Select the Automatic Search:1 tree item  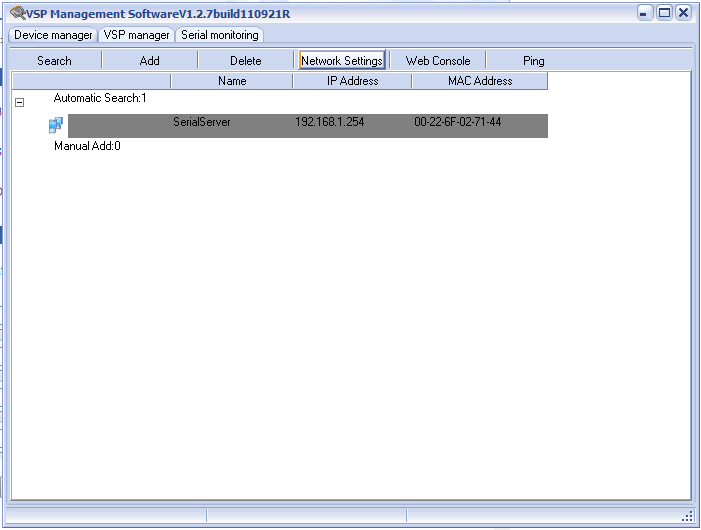pyautogui.click(x=100, y=98)
